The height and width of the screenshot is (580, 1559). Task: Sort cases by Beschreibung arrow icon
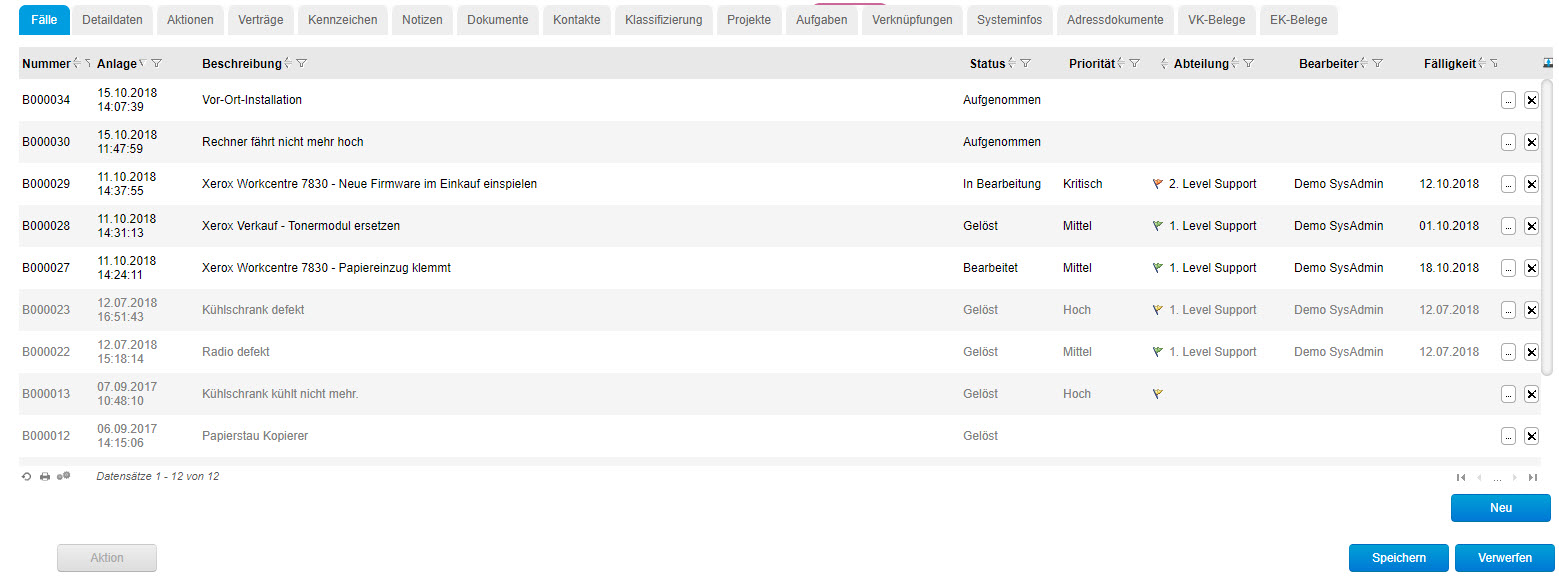tap(287, 63)
